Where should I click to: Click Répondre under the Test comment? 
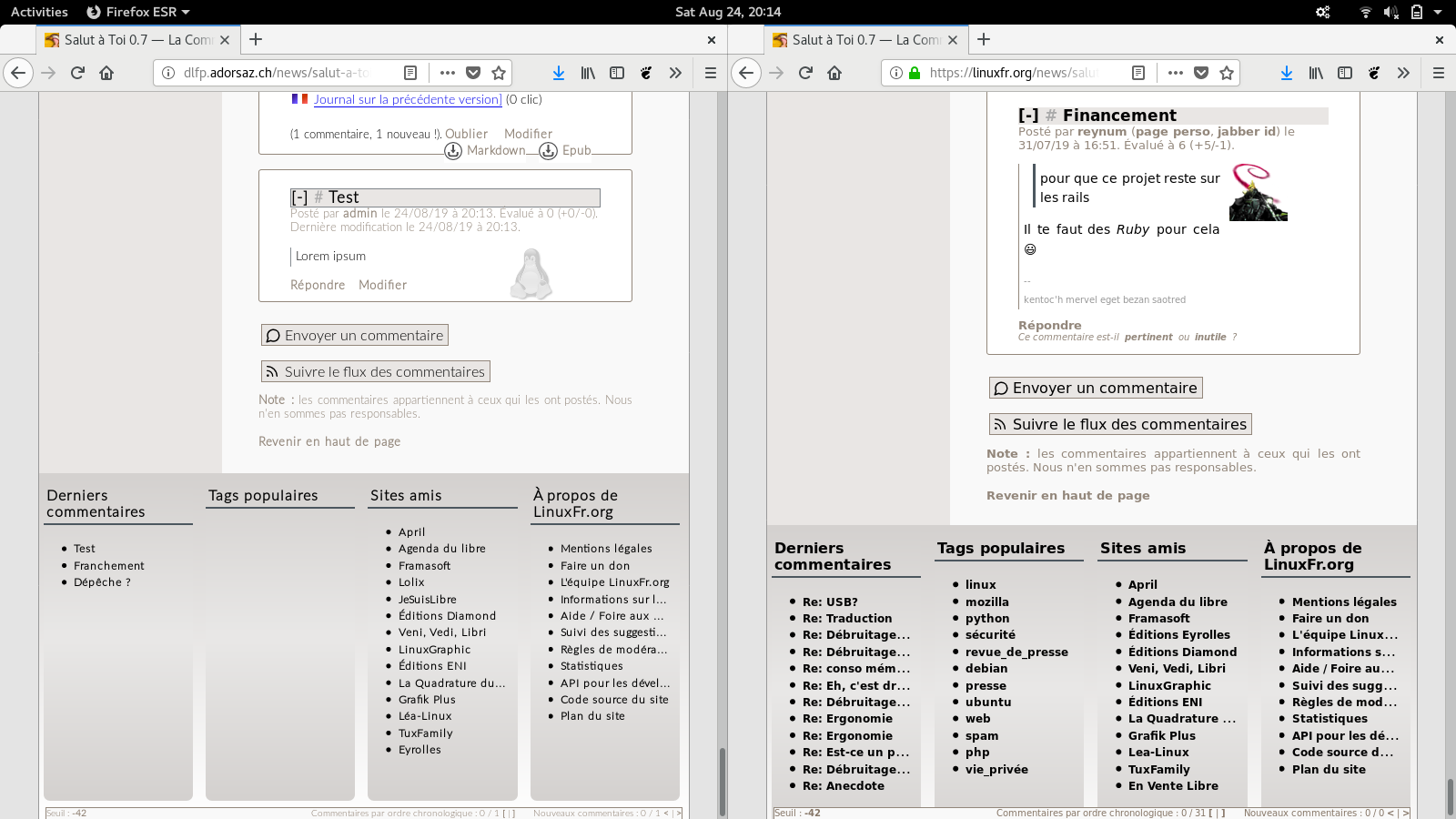pyautogui.click(x=318, y=285)
